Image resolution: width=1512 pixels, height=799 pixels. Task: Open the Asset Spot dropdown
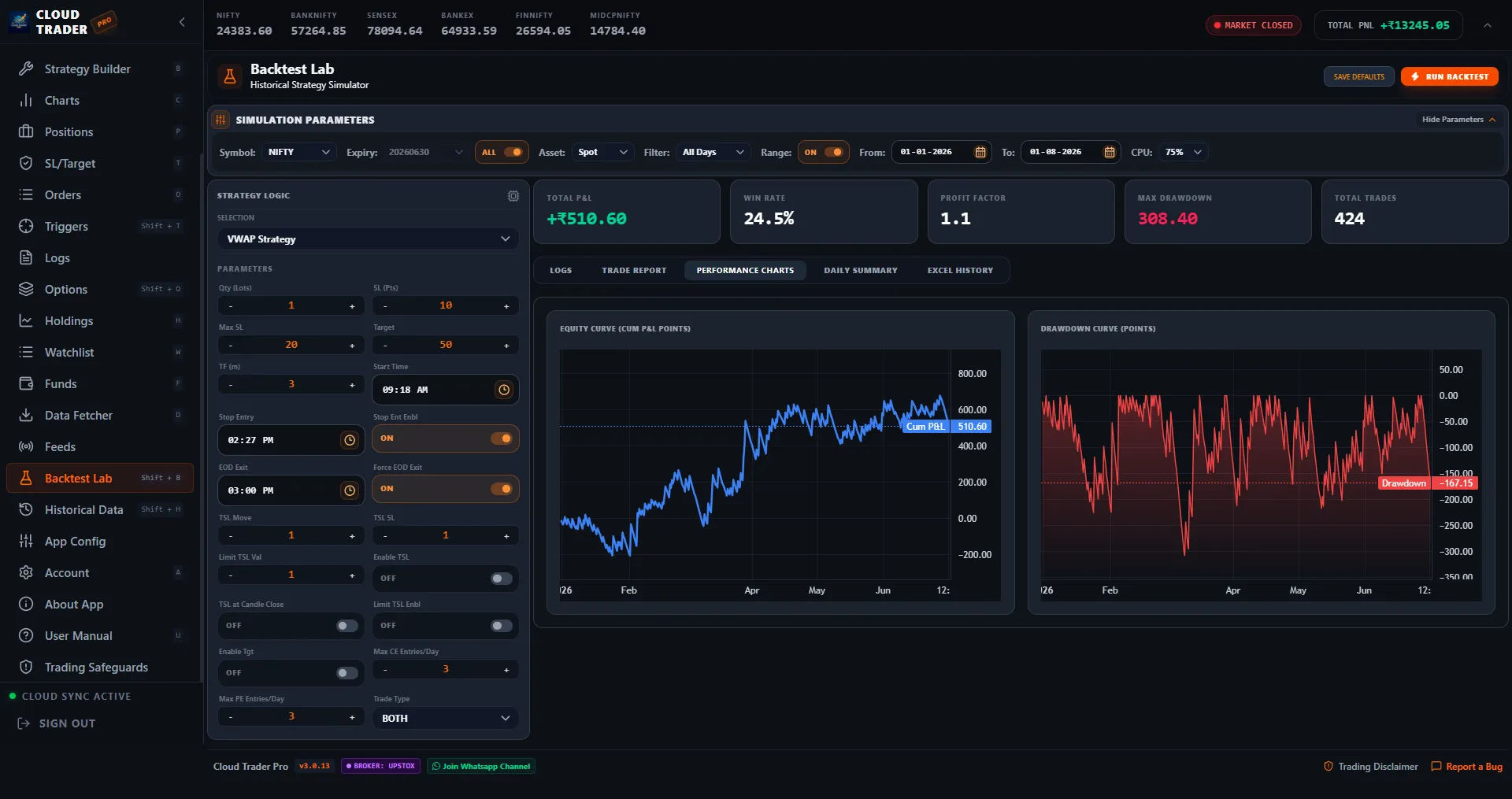[602, 152]
